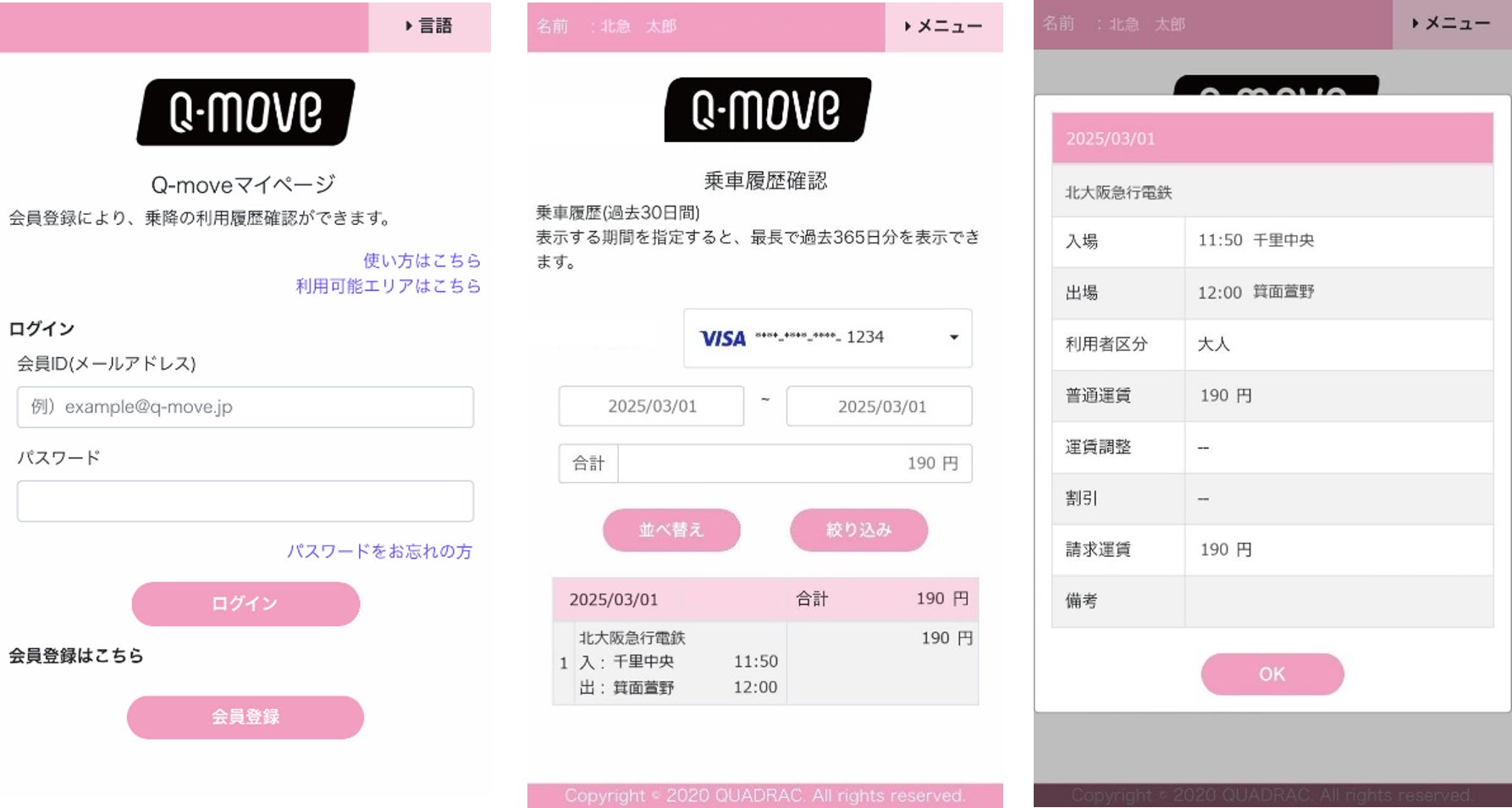Click the 請求運賃 value 190 円

tap(1226, 549)
